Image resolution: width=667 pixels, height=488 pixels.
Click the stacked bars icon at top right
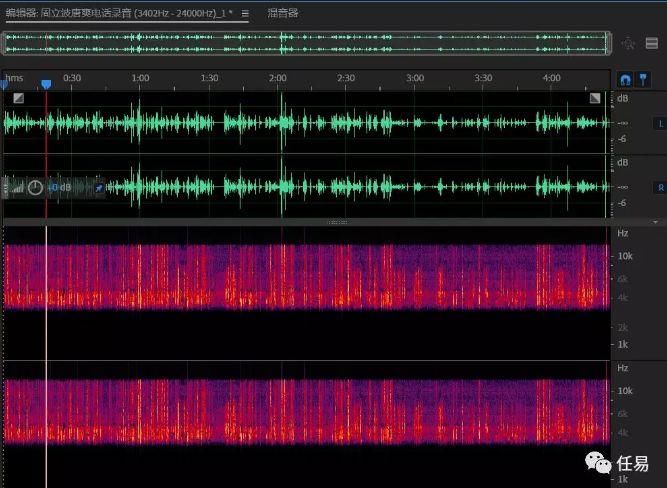pos(651,43)
